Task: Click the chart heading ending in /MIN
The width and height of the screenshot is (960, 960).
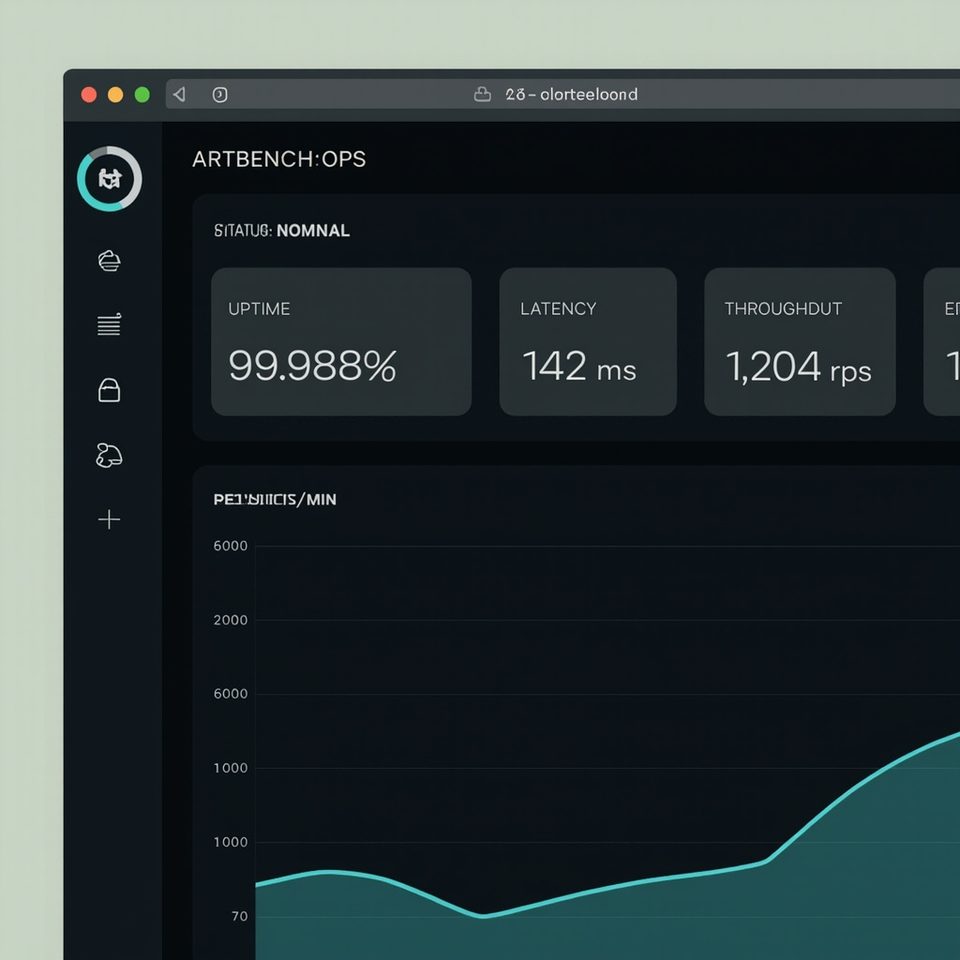Action: click(x=275, y=500)
